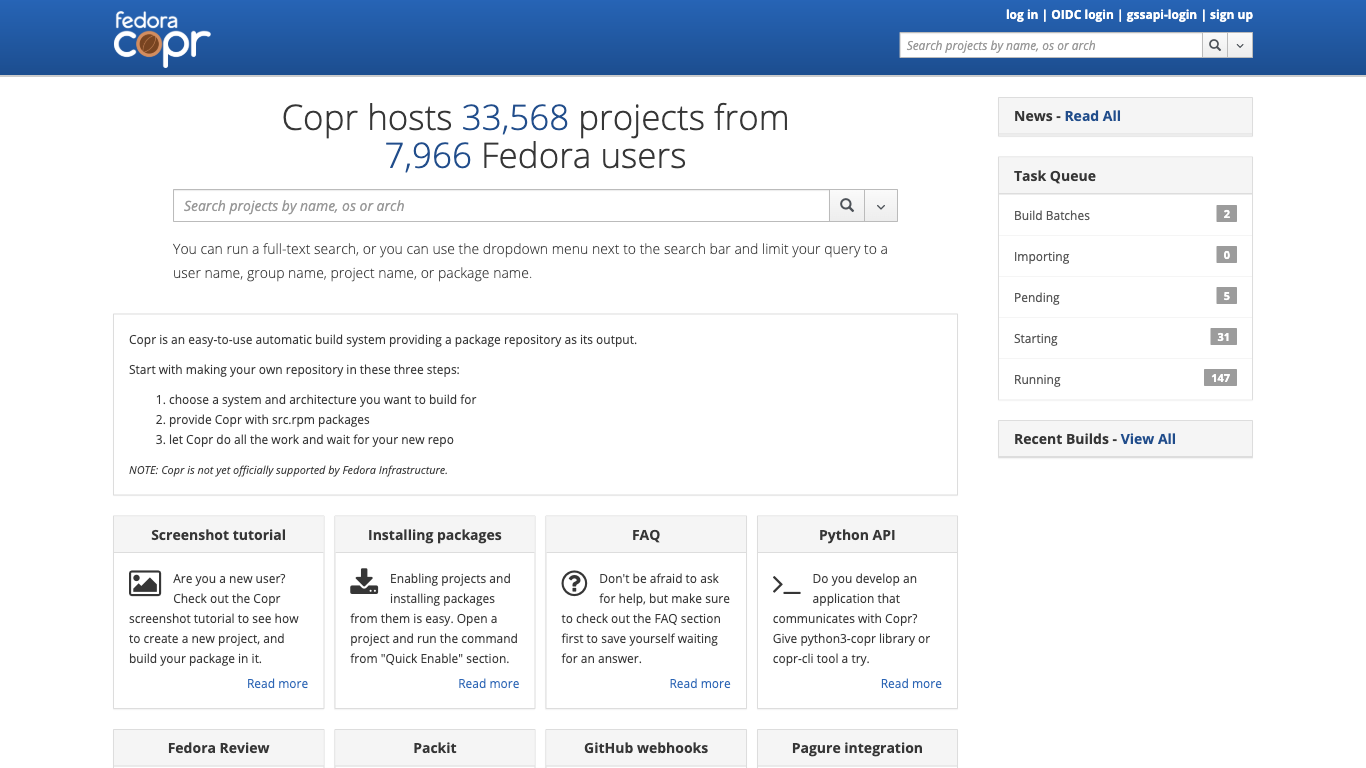
Task: Open Pending task queue row
Action: (1125, 297)
